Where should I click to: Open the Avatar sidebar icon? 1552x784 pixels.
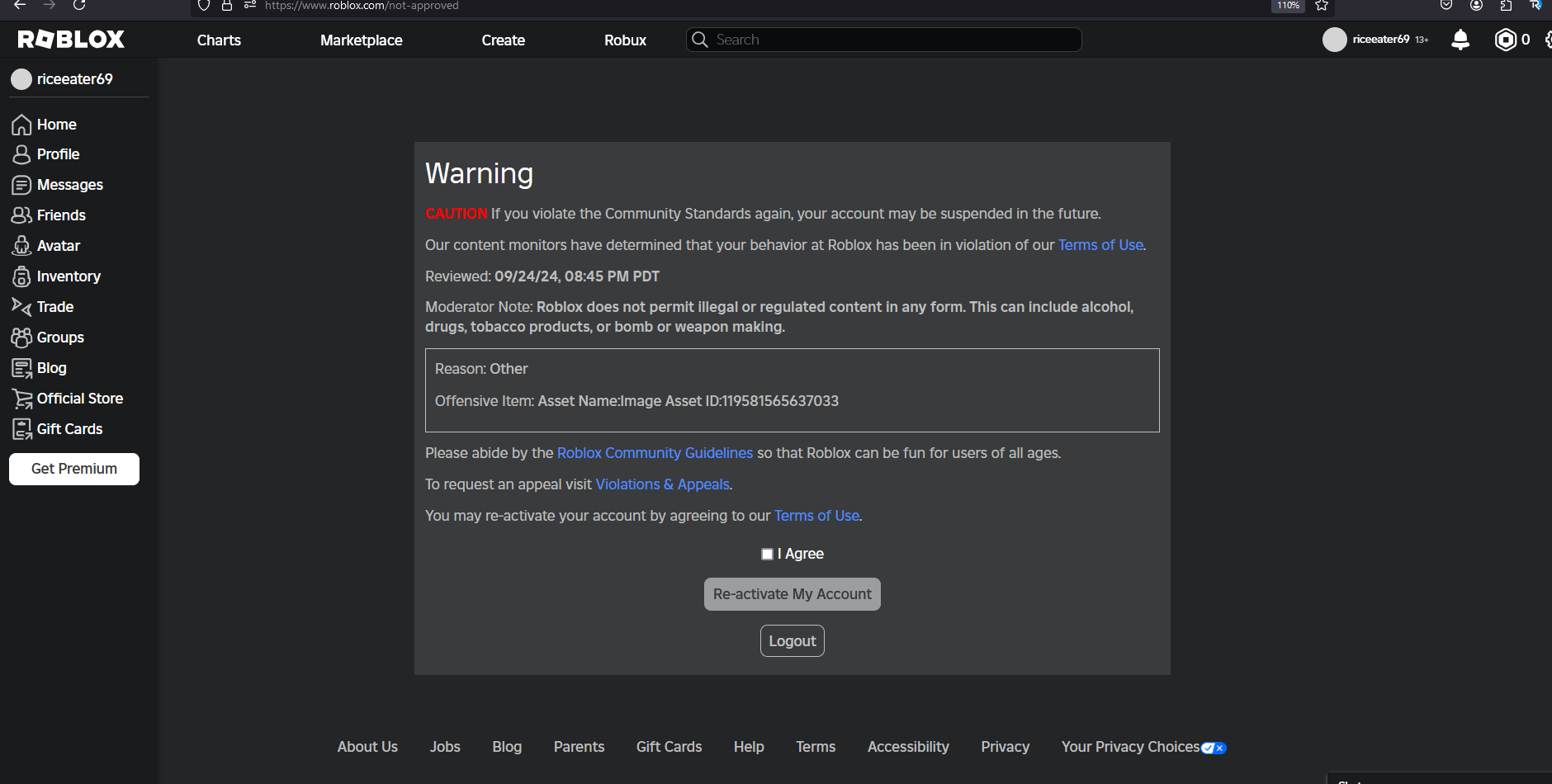[x=21, y=246]
